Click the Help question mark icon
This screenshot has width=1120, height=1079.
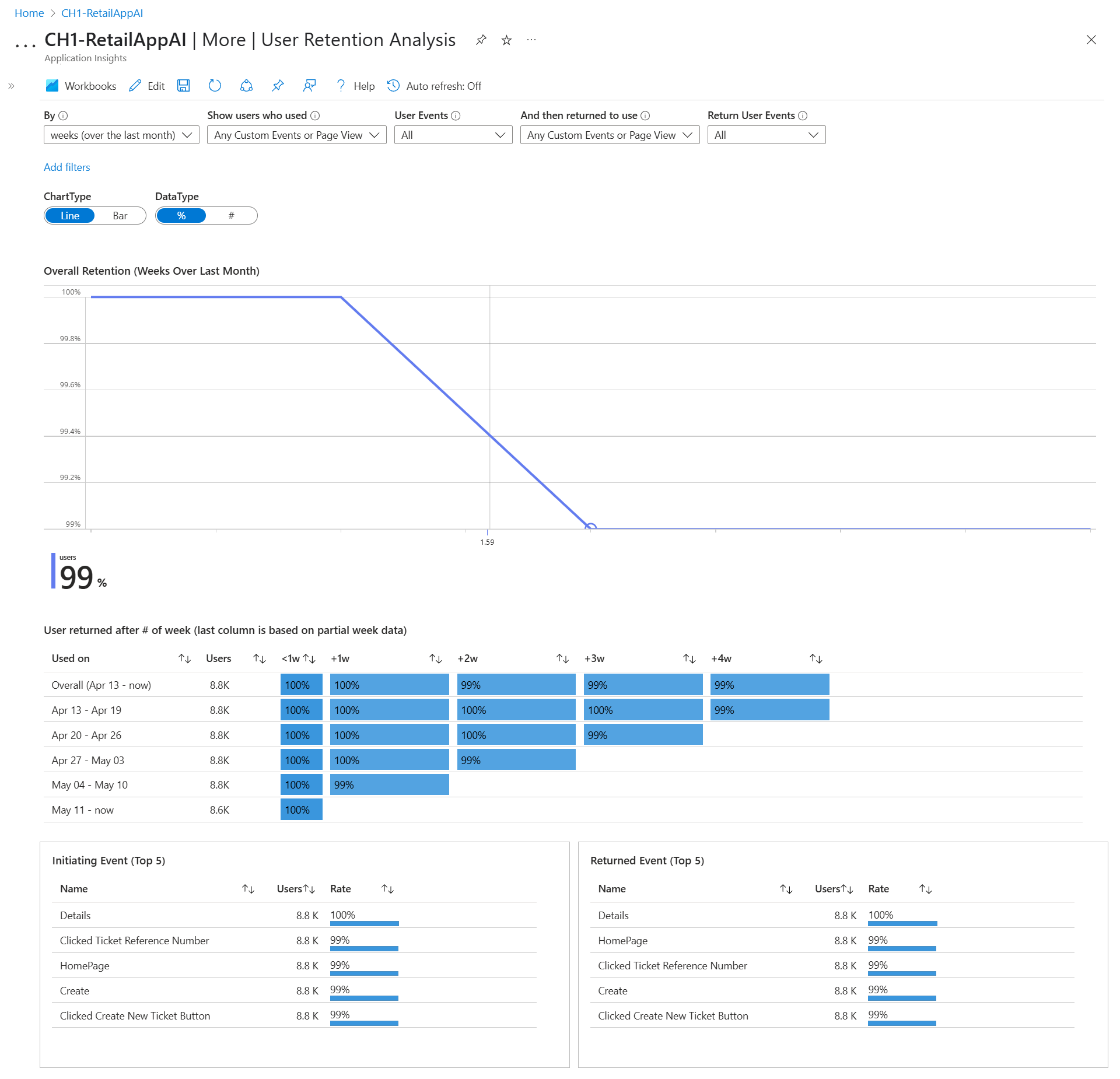click(341, 86)
